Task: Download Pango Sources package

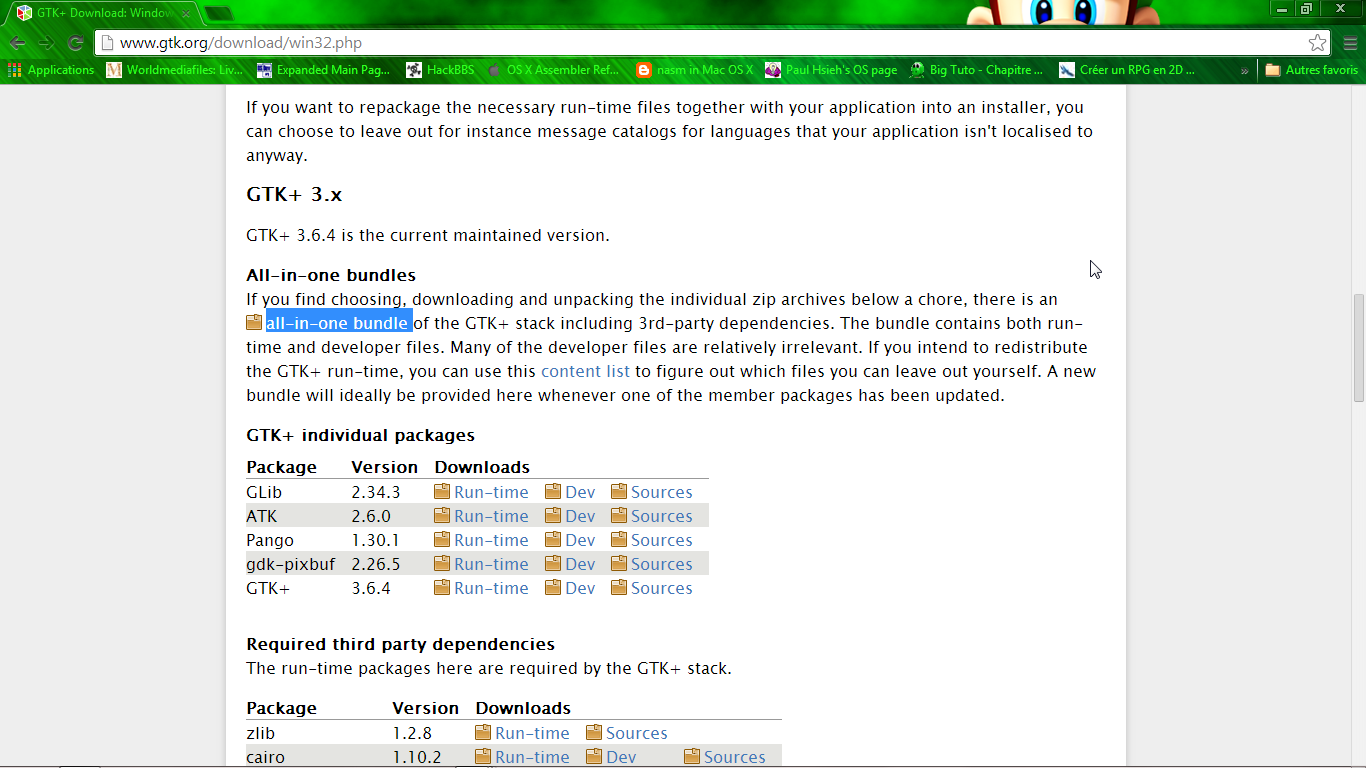Action: click(x=661, y=540)
